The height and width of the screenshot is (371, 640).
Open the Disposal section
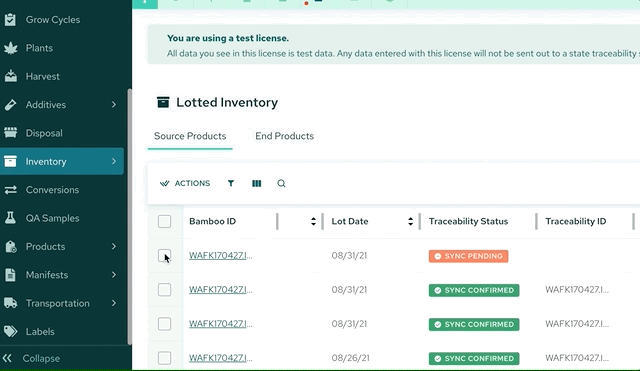44,133
